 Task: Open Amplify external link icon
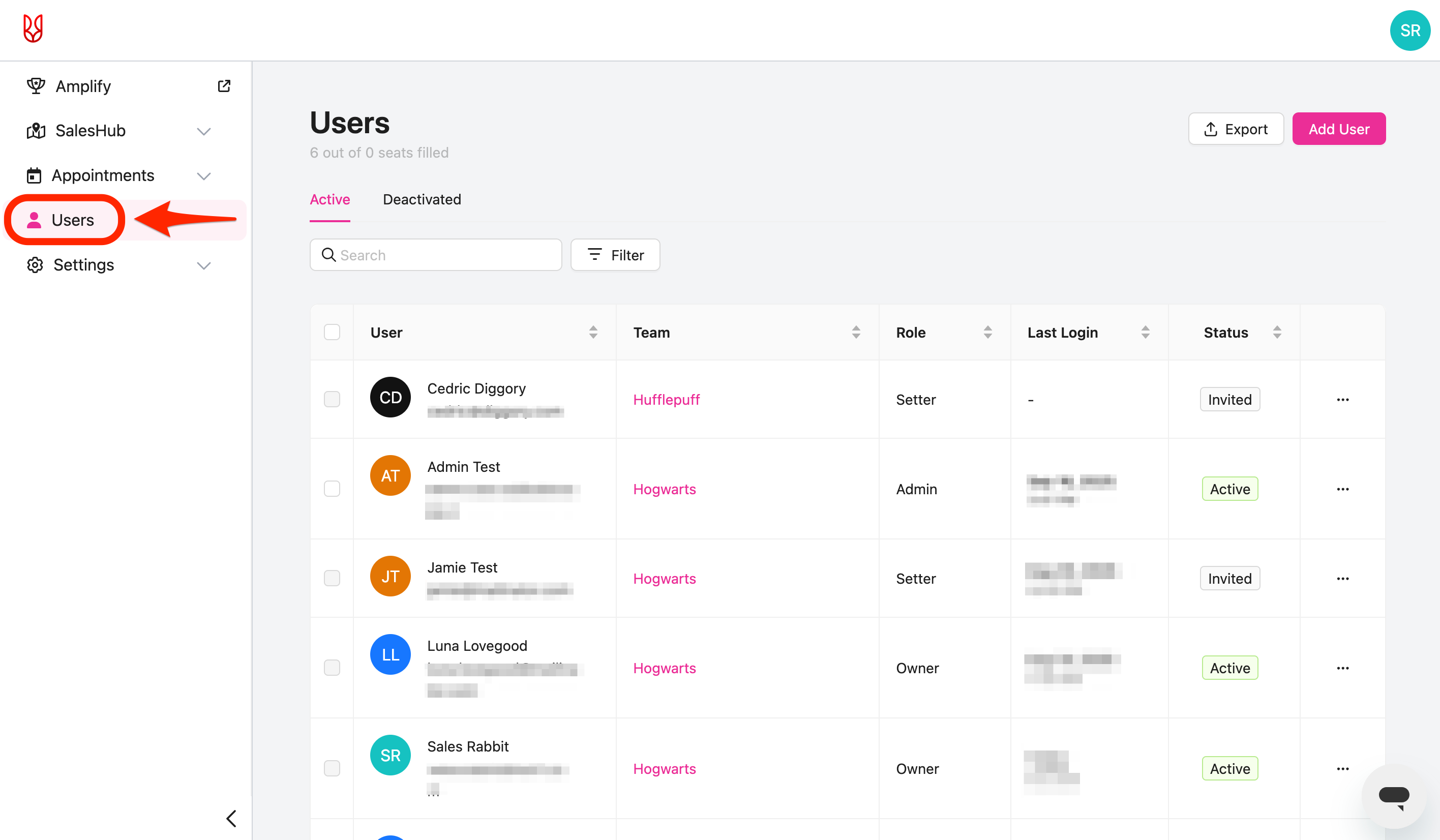point(224,86)
